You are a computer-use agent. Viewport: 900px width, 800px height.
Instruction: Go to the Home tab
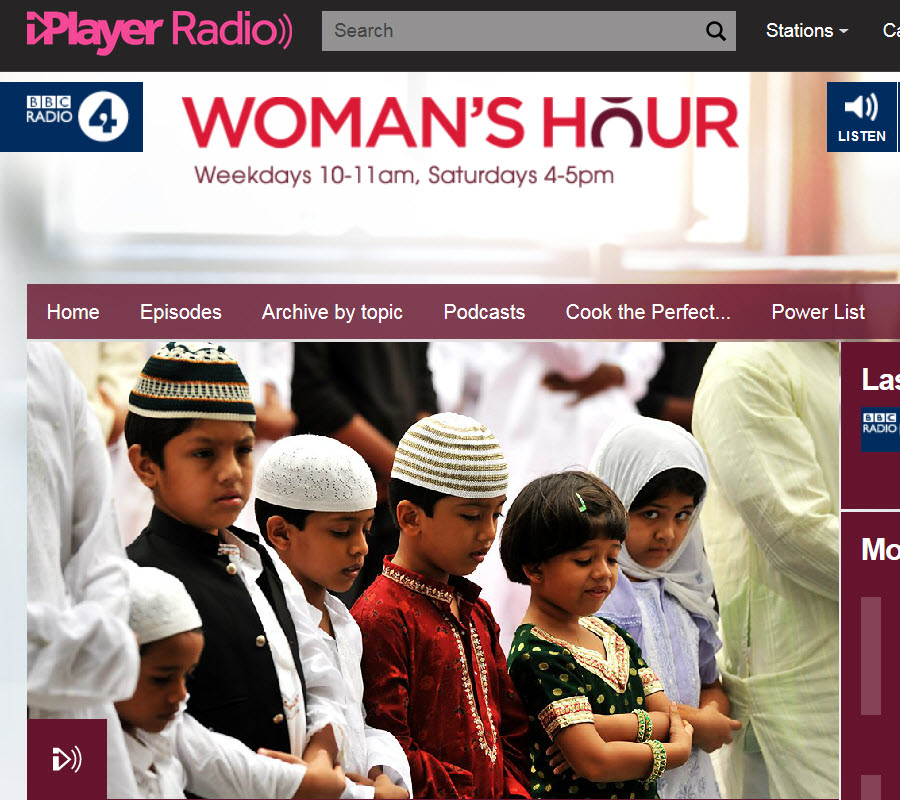[73, 312]
